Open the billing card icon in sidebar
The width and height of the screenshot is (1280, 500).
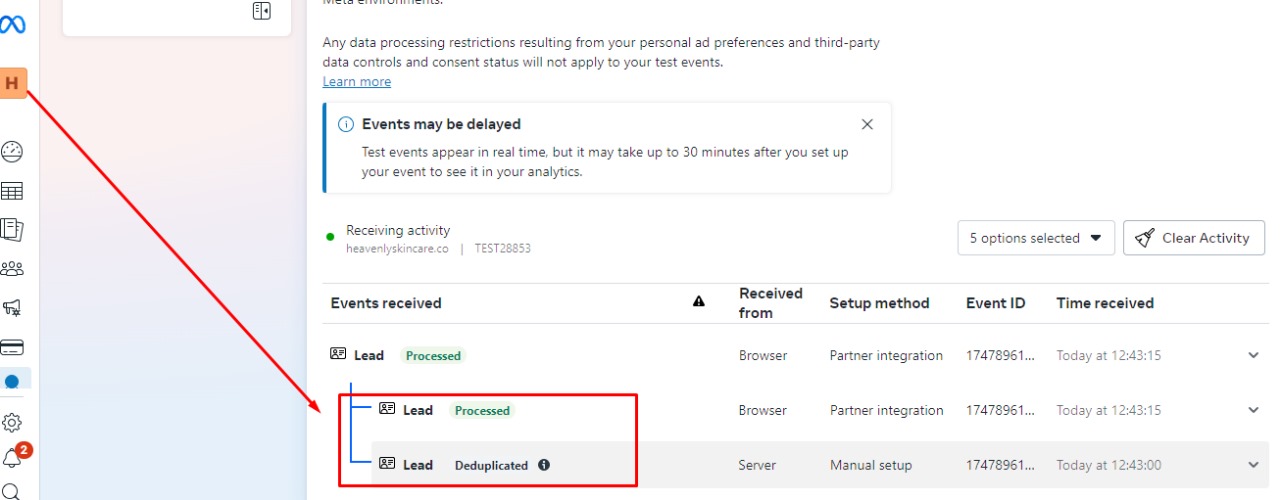(12, 347)
